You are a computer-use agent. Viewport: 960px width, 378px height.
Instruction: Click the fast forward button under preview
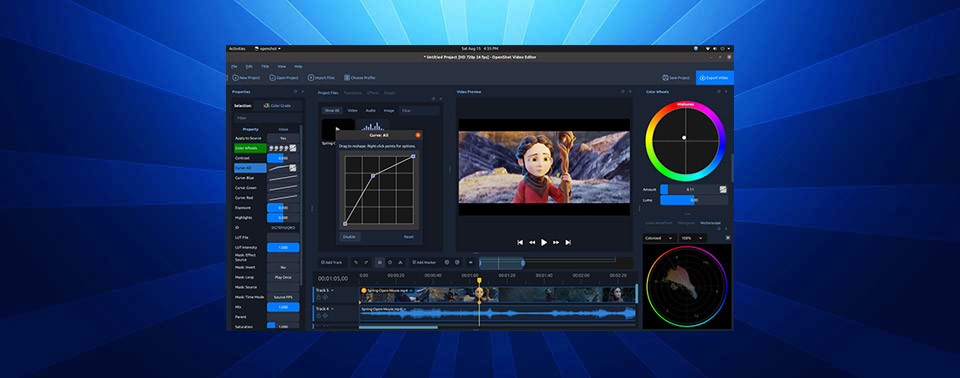click(556, 243)
